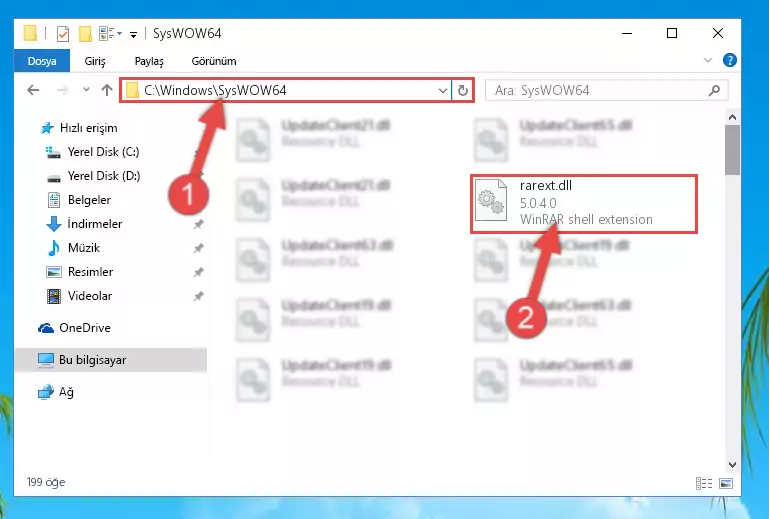Click the folder icon in title bar

click(30, 33)
